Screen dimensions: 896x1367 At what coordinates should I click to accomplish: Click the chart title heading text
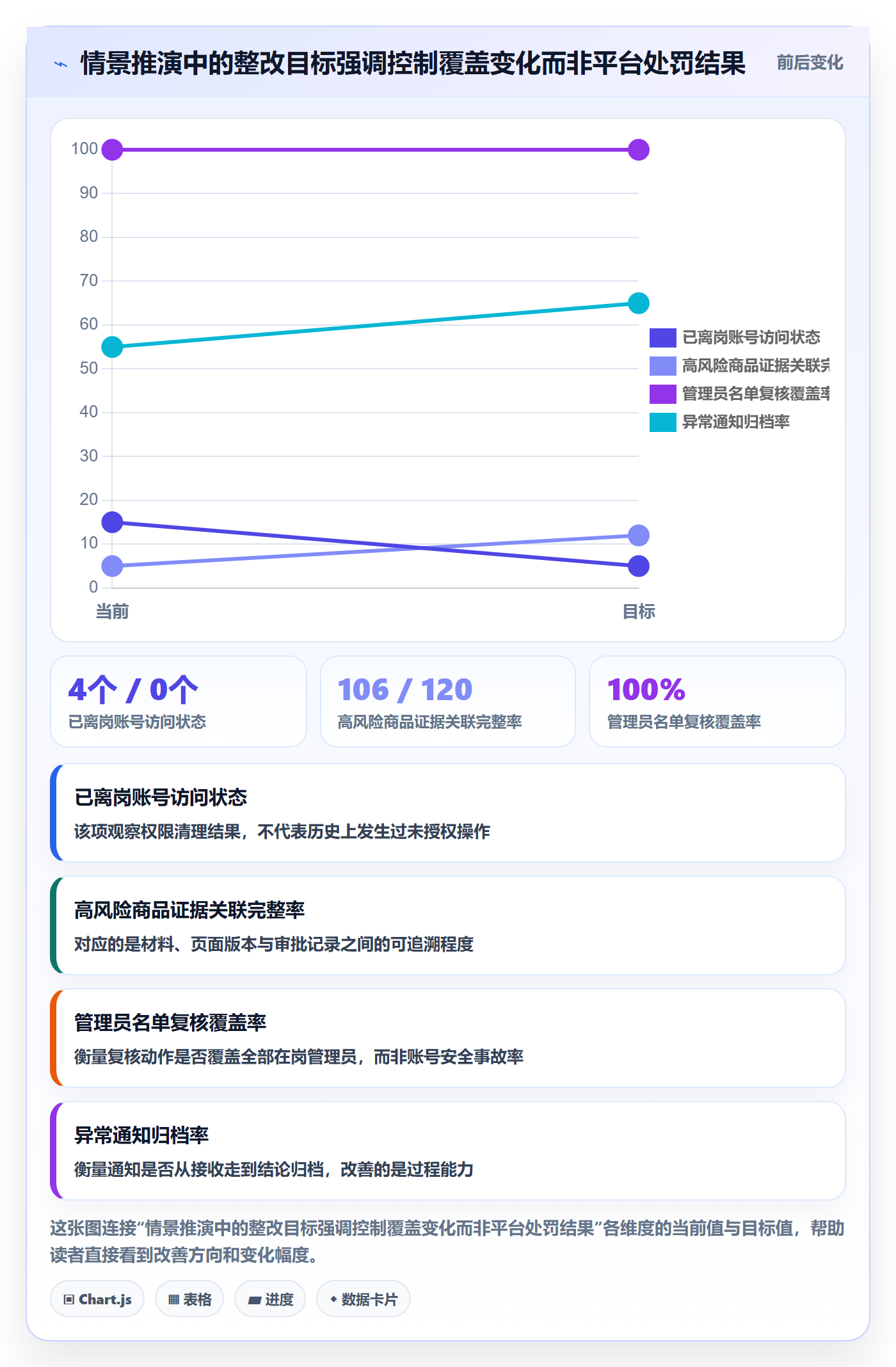coord(413,63)
